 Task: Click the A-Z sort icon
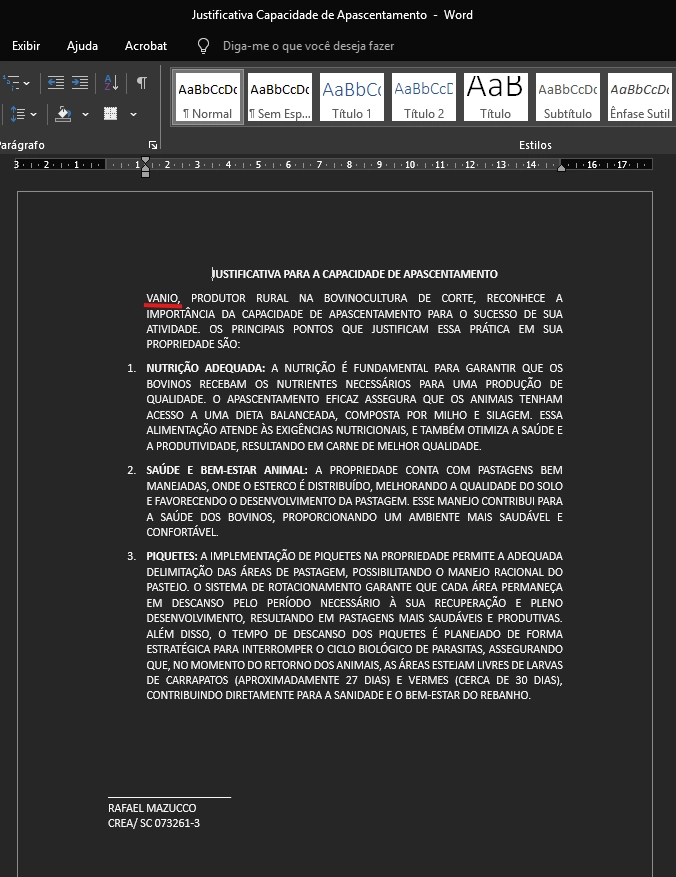(x=111, y=83)
